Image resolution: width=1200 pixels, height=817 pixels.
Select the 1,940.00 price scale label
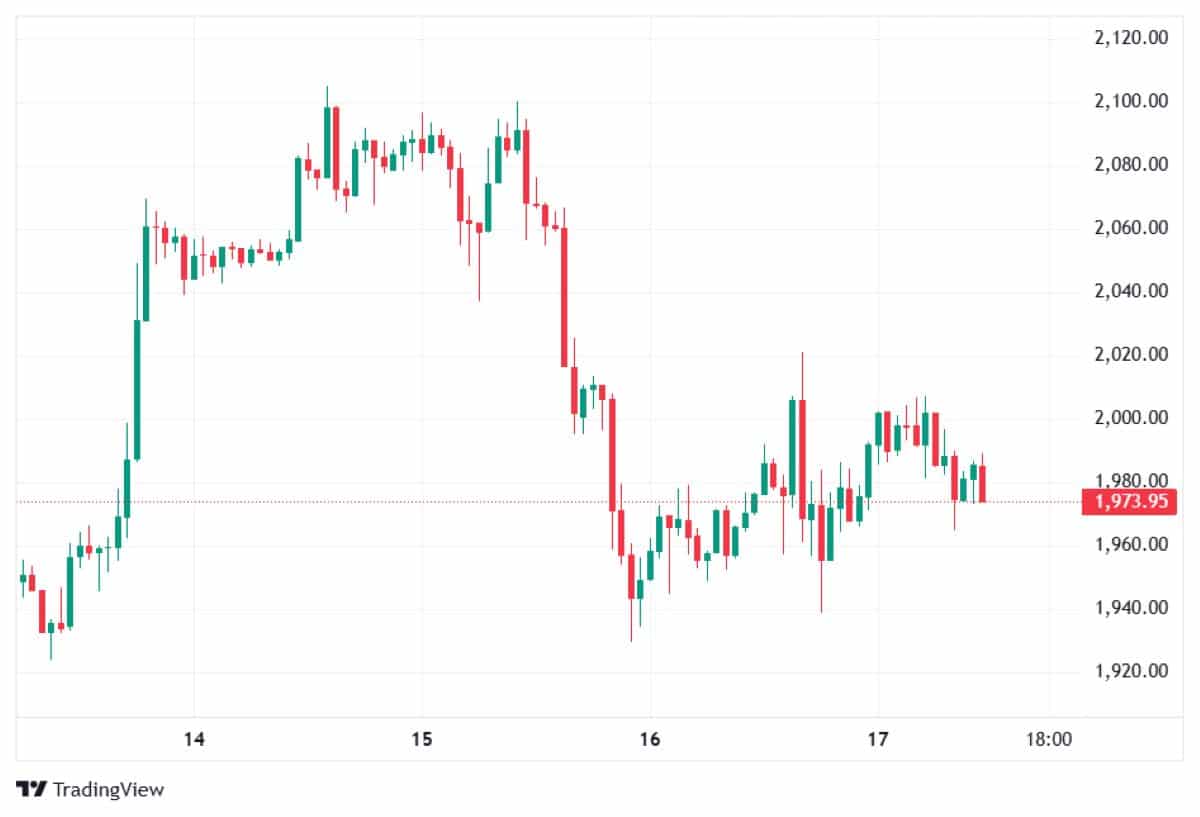coord(1132,608)
